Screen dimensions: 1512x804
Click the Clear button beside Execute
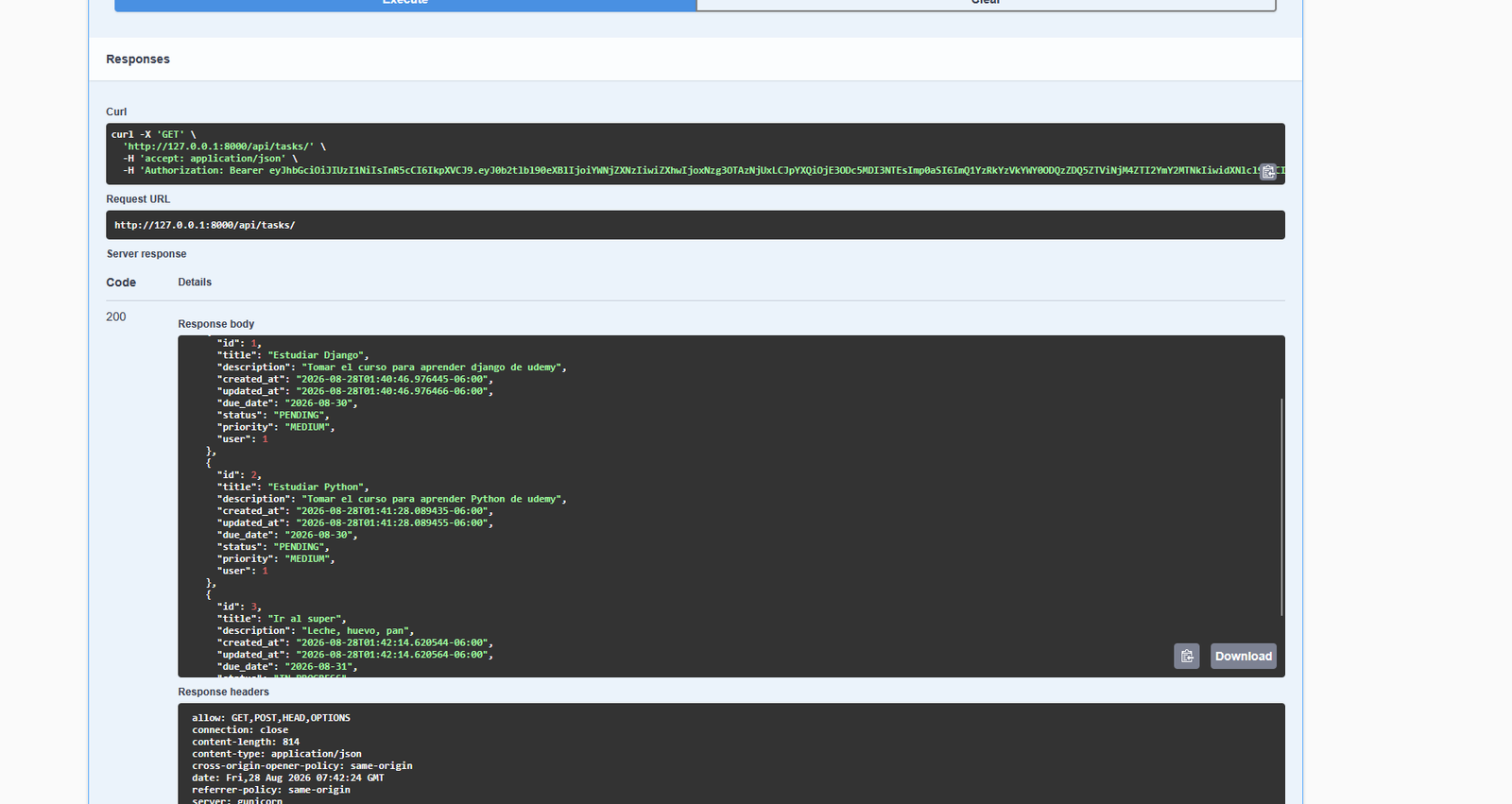(x=986, y=4)
